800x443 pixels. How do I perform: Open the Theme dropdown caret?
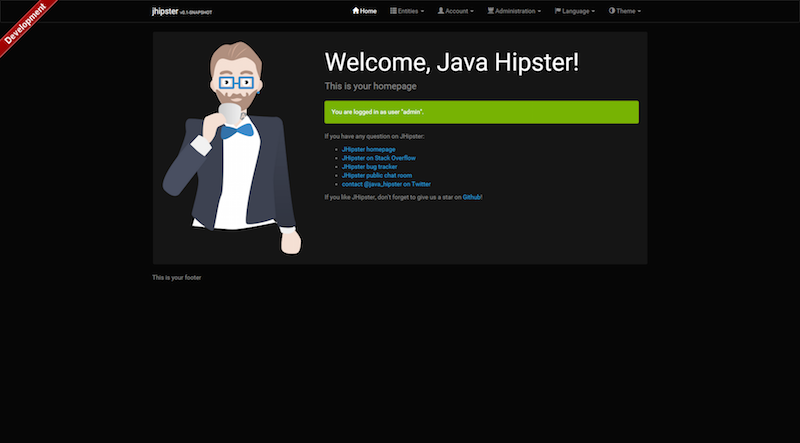click(640, 12)
